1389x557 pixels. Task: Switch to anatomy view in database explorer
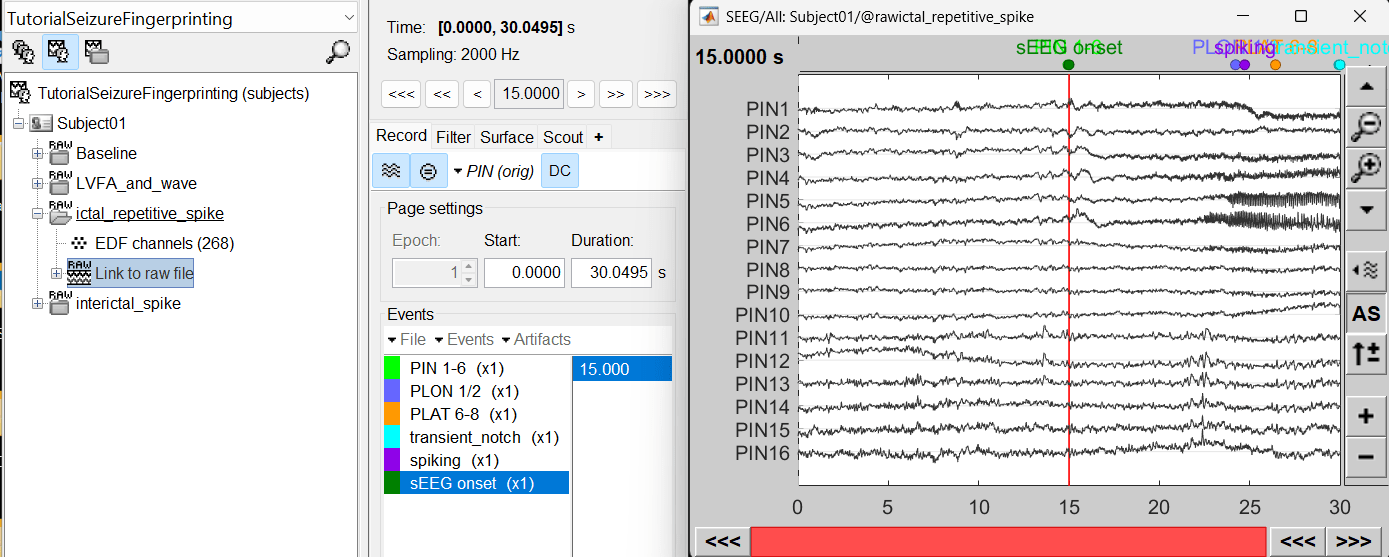tap(23, 51)
